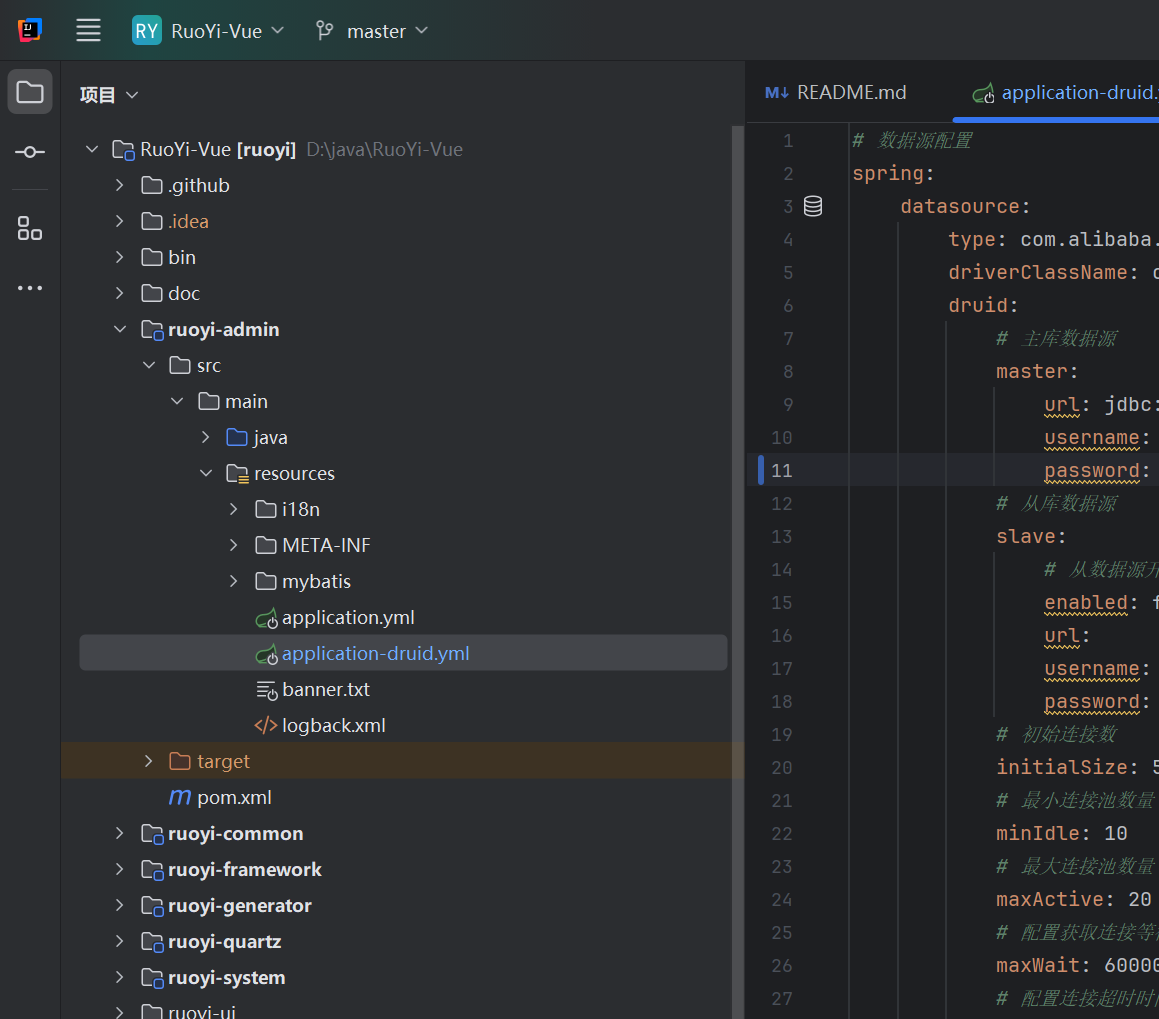Click the banner.txt text file icon
This screenshot has height=1019, width=1159.
point(266,690)
